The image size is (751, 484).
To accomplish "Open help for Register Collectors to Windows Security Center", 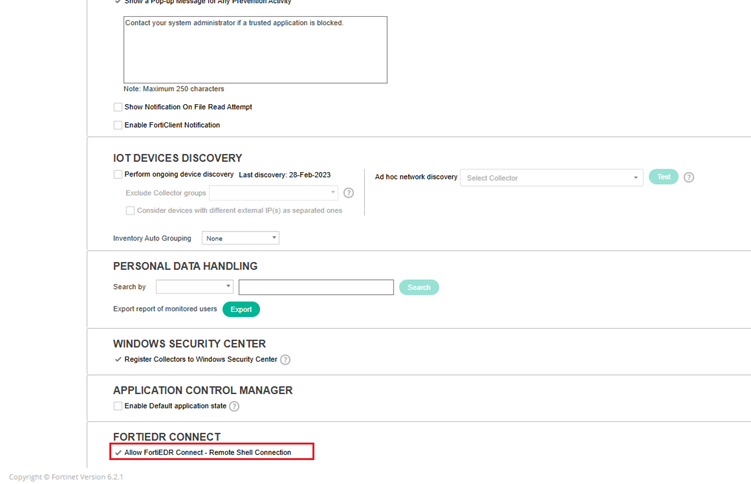I will pos(285,360).
